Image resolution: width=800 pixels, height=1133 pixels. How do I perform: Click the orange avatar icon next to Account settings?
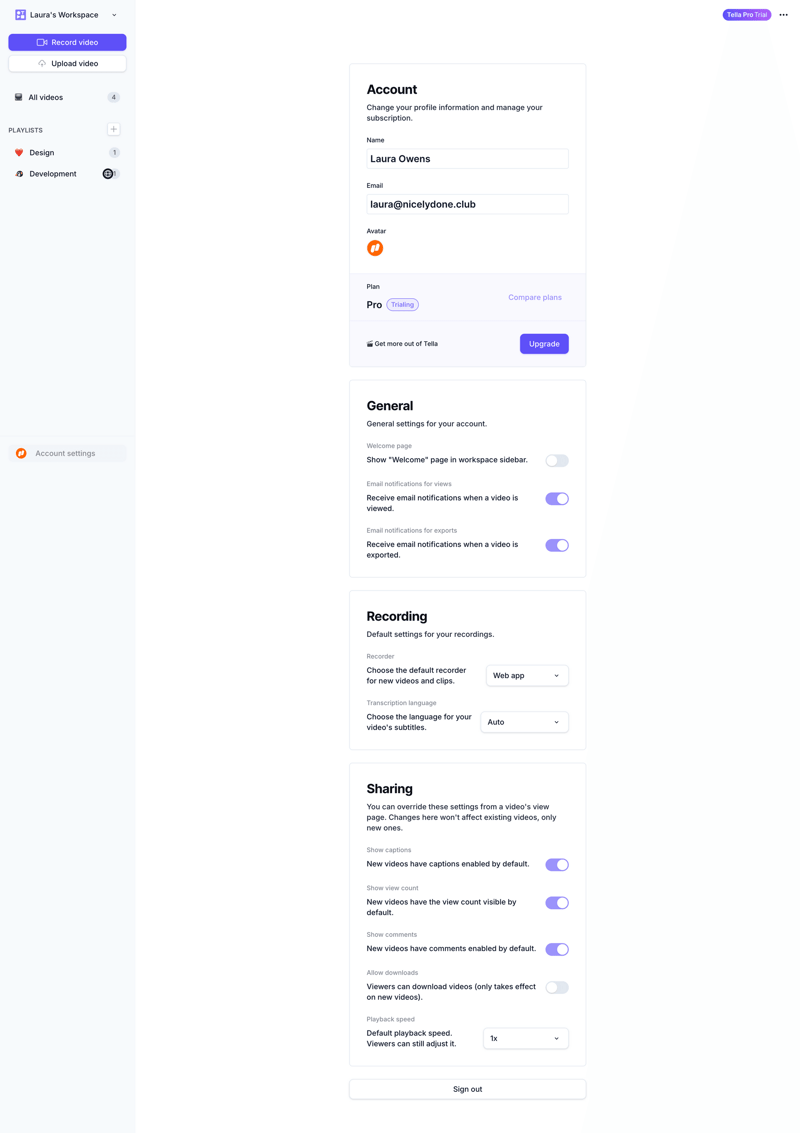(x=20, y=453)
